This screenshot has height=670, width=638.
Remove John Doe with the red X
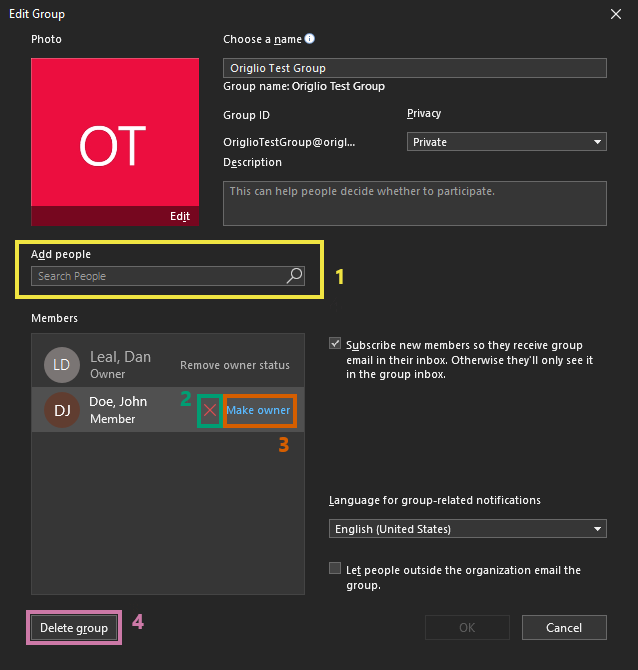coord(209,410)
